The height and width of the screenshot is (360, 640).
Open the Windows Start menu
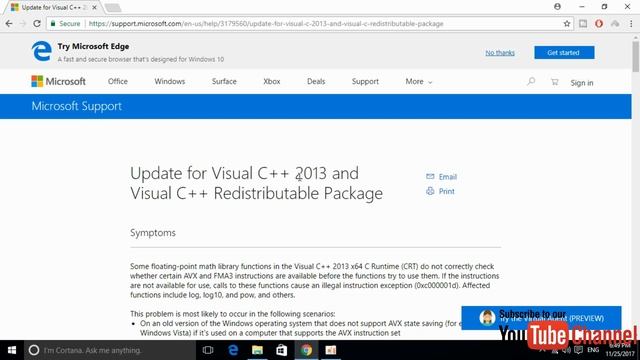pos(12,350)
